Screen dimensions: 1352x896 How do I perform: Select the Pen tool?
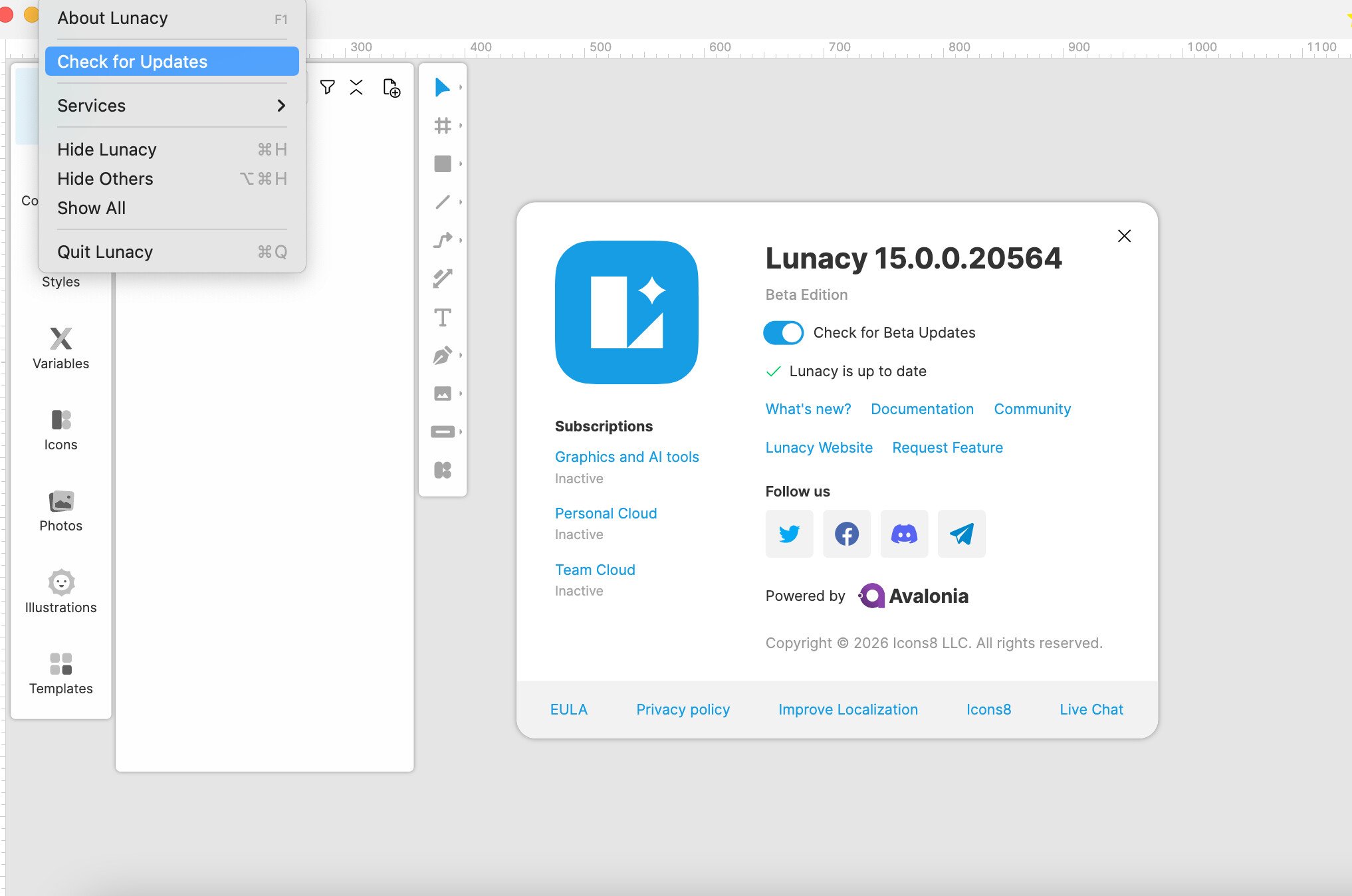point(442,356)
